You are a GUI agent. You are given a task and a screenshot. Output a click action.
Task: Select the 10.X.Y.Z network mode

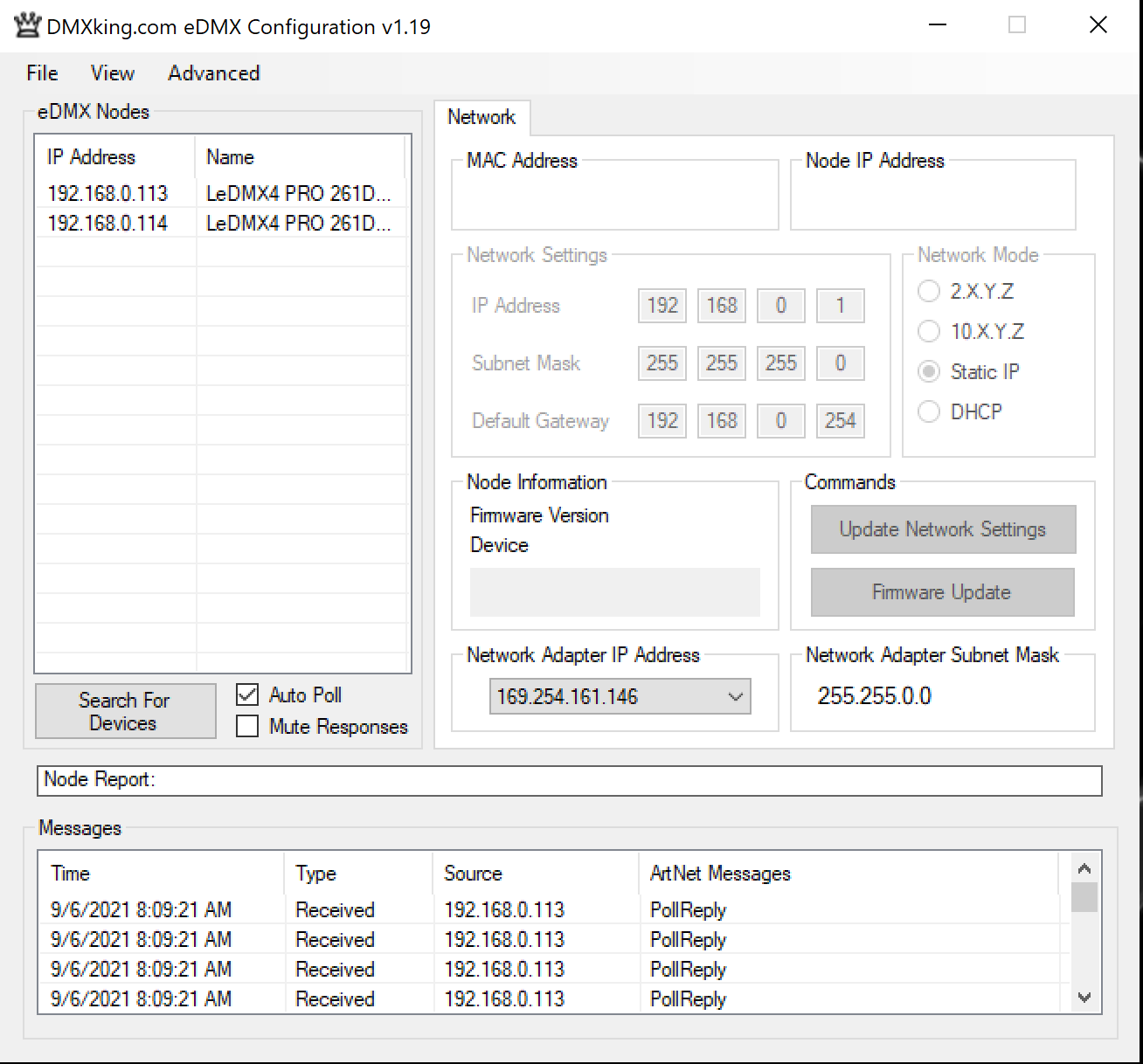tap(929, 331)
